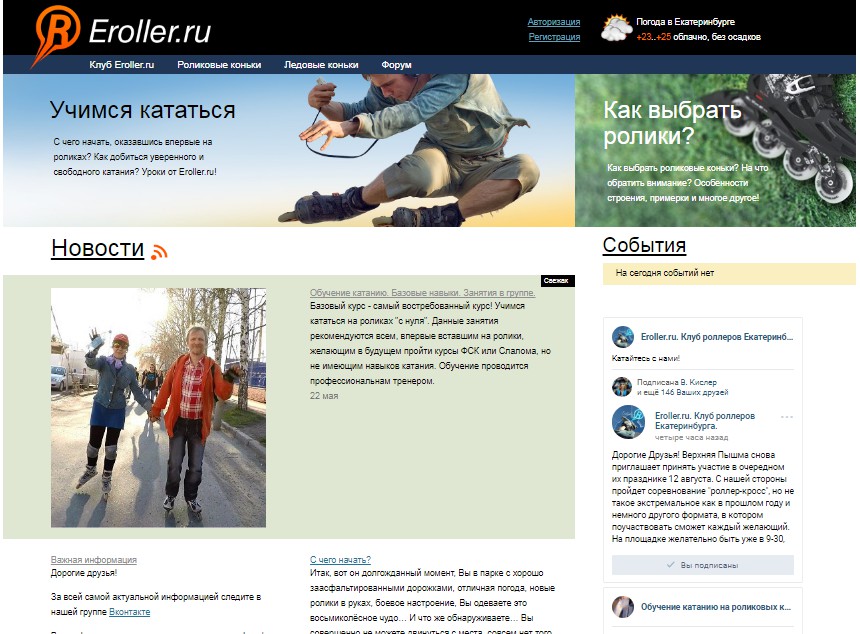Open the three-dots menu on VK post
This screenshot has width=860, height=634.
point(787,417)
